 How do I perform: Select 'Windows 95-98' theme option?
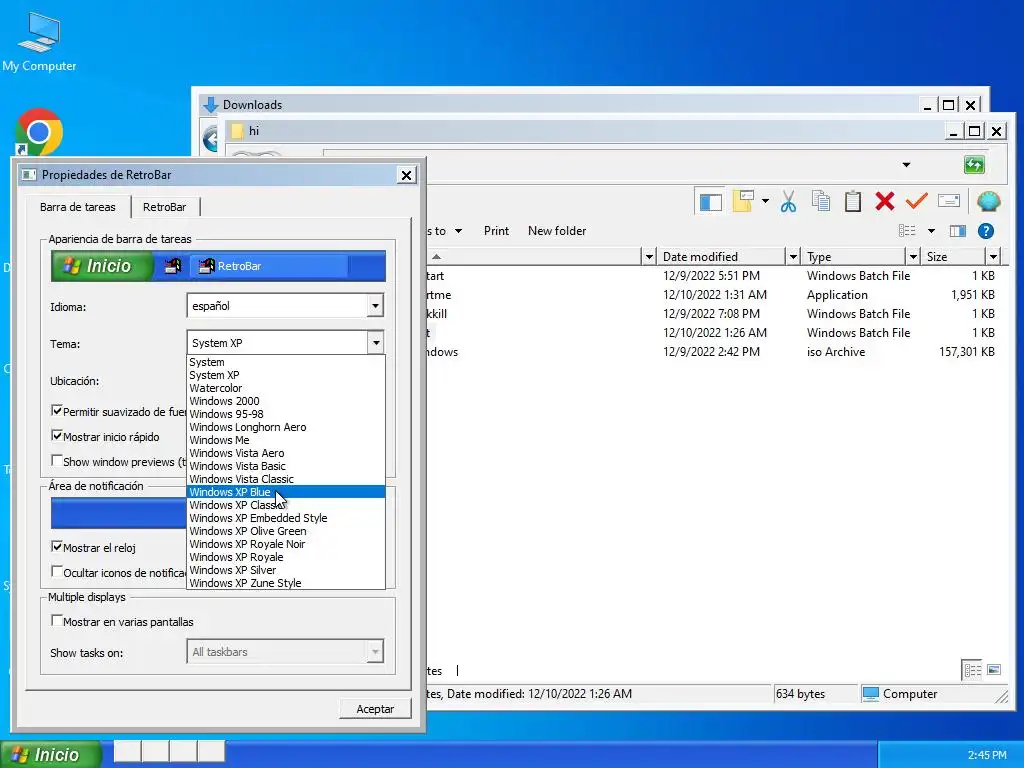coord(286,414)
